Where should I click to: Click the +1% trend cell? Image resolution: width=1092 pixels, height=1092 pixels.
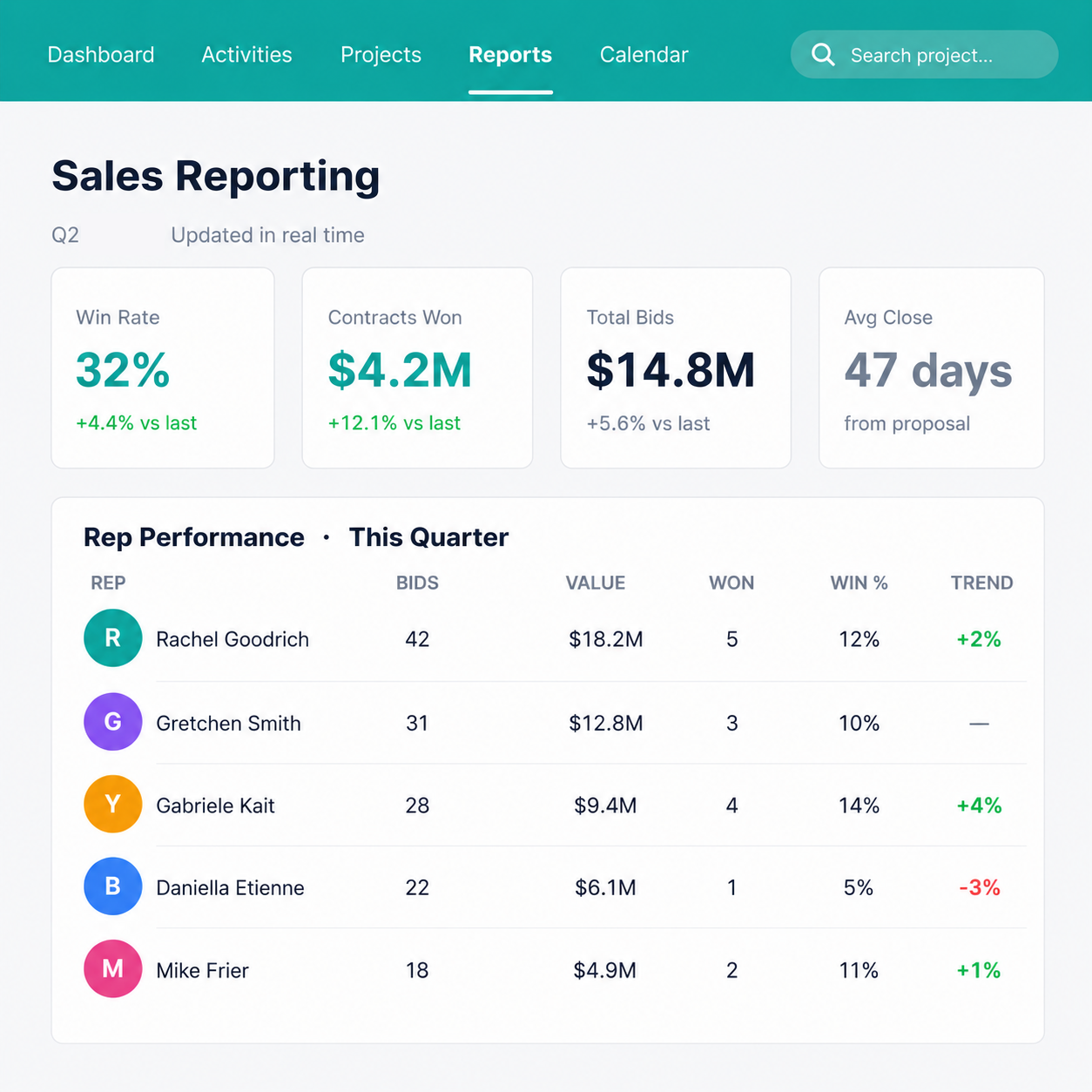pyautogui.click(x=979, y=970)
